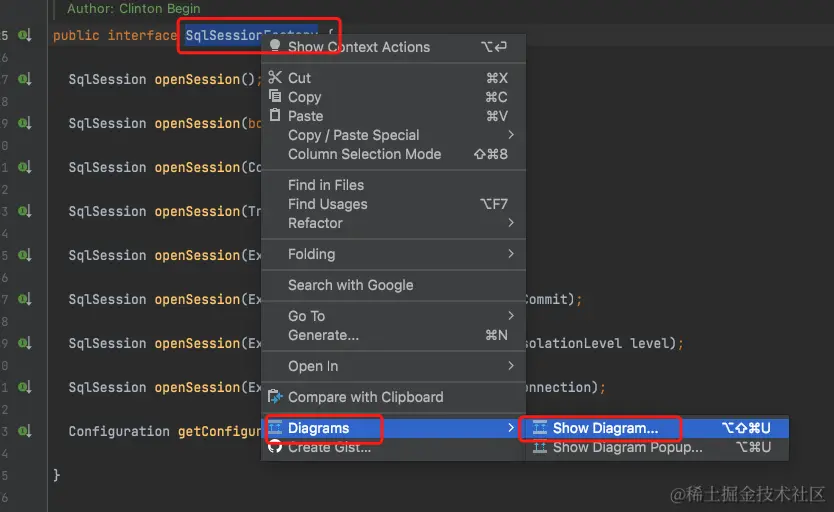Image resolution: width=834 pixels, height=512 pixels.
Task: Click gutter implementations icon beside public interface line
Action: (24, 35)
